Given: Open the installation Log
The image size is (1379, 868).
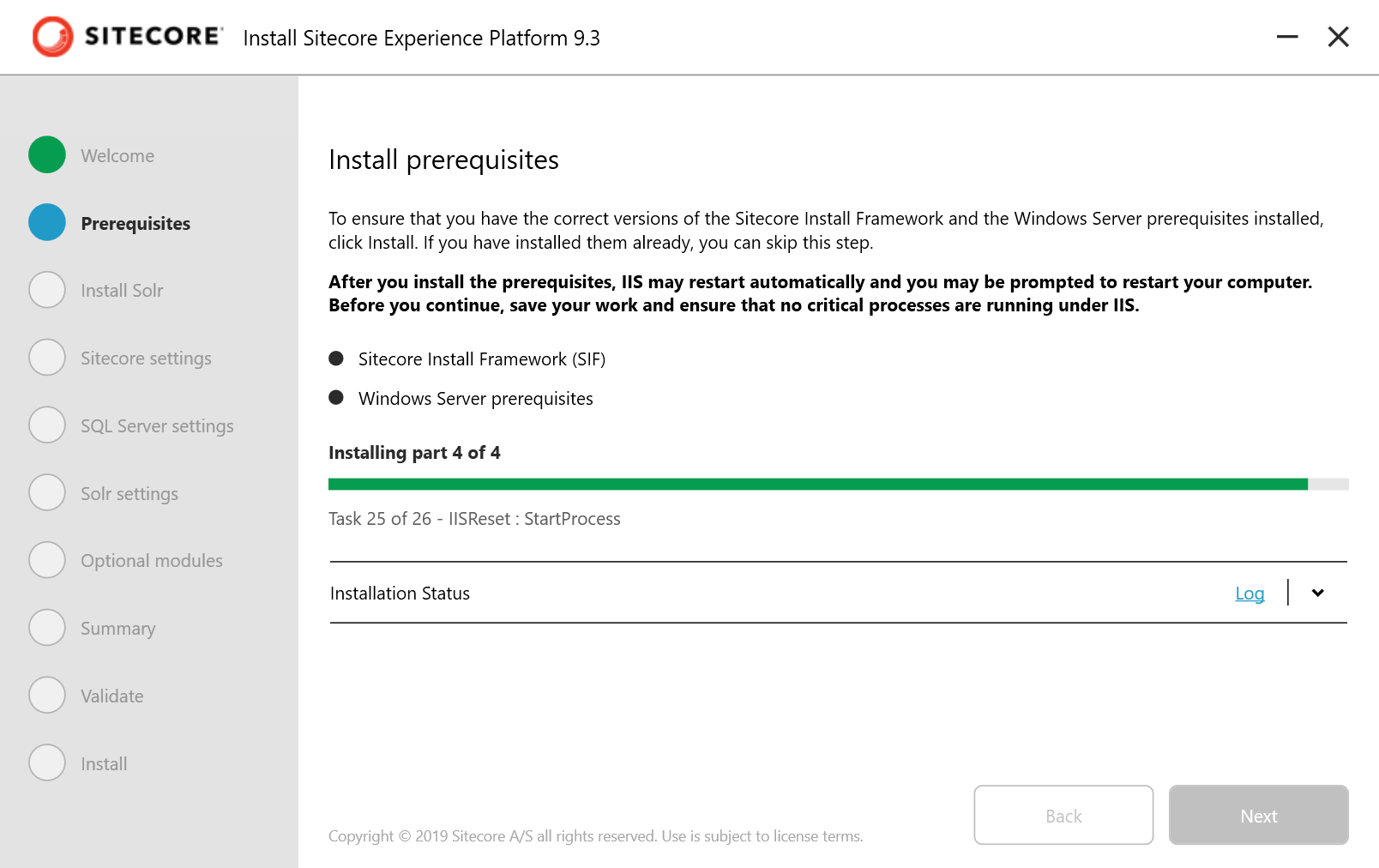Looking at the screenshot, I should [1249, 593].
